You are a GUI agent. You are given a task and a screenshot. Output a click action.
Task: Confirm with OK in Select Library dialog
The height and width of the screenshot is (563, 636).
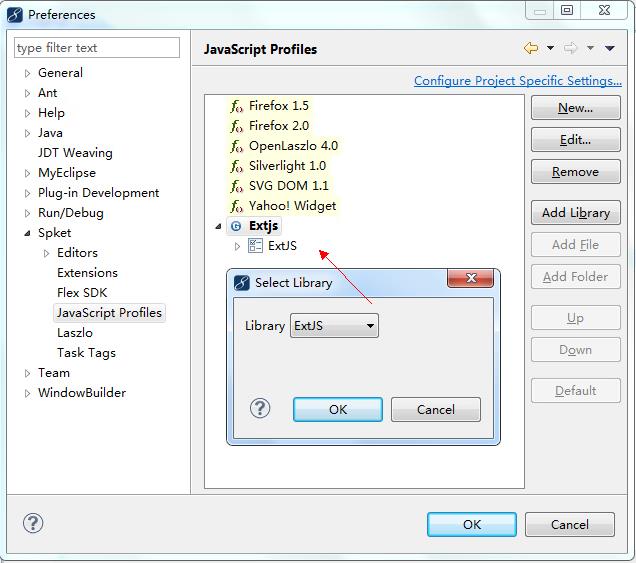tap(337, 409)
